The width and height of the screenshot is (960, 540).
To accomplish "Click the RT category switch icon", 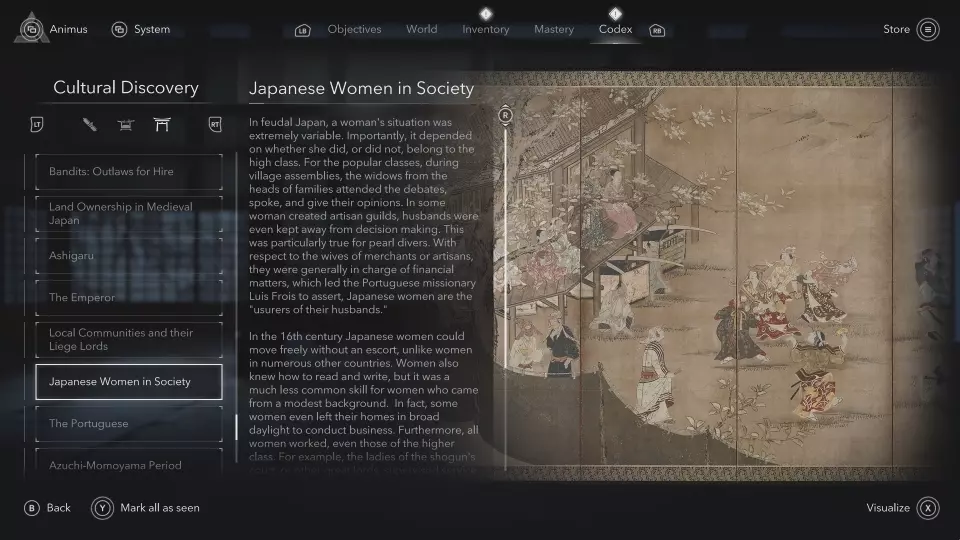I will click(x=215, y=125).
